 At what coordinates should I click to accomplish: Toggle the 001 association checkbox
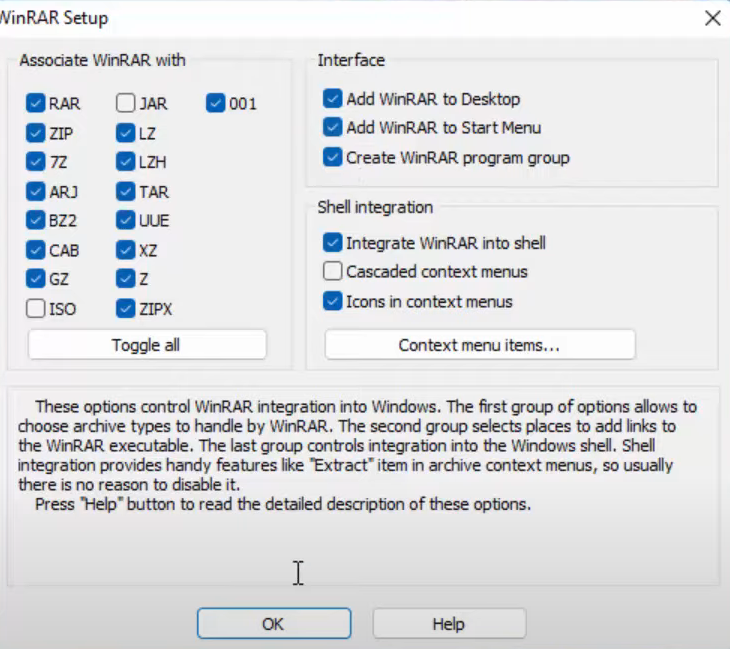(217, 103)
